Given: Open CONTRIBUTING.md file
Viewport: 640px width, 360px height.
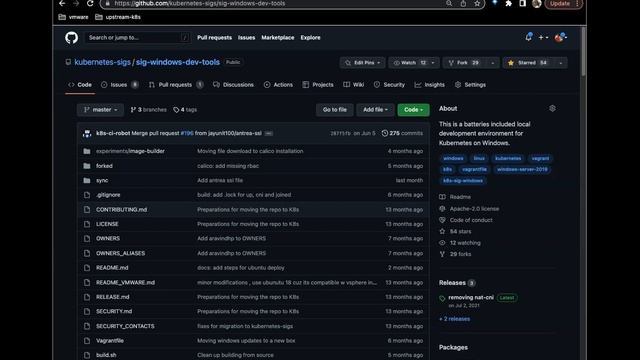Looking at the screenshot, I should 122,209.
